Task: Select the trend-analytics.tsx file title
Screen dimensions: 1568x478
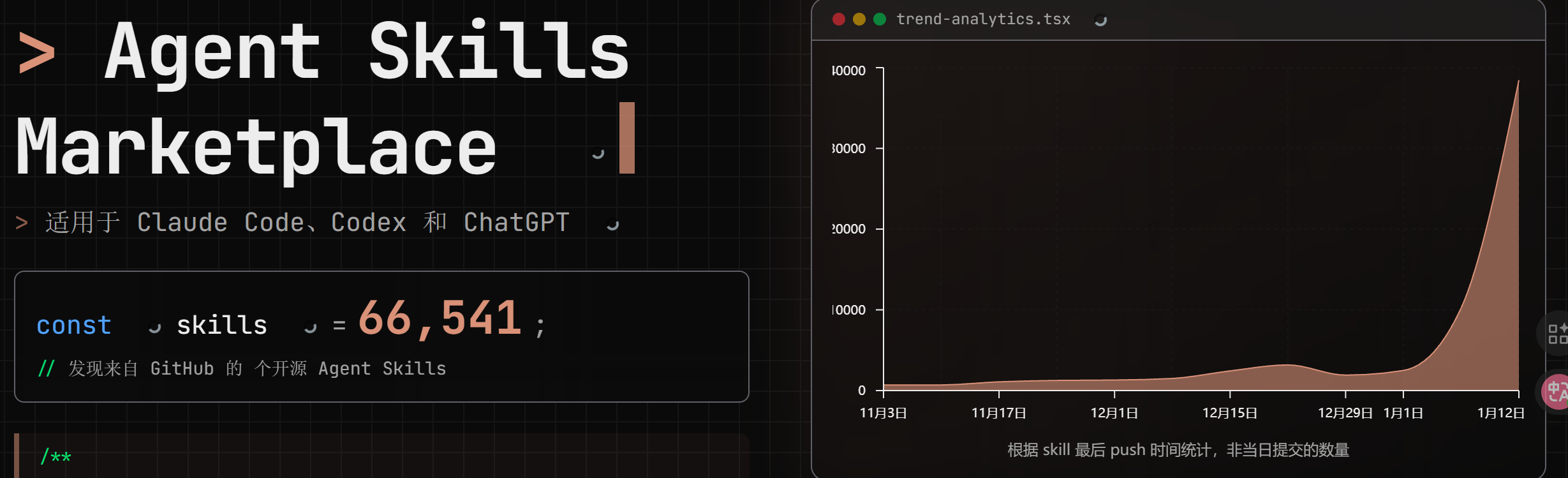Action: click(983, 19)
